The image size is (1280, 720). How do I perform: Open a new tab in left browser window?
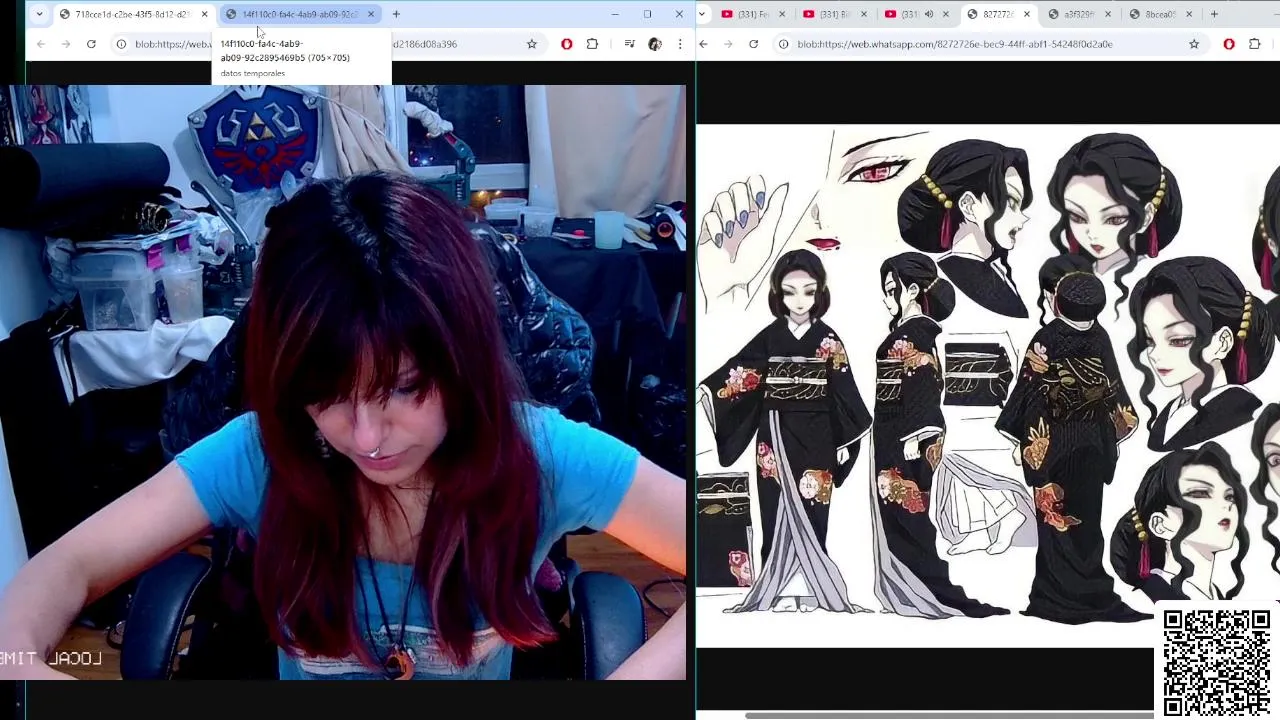pyautogui.click(x=396, y=14)
